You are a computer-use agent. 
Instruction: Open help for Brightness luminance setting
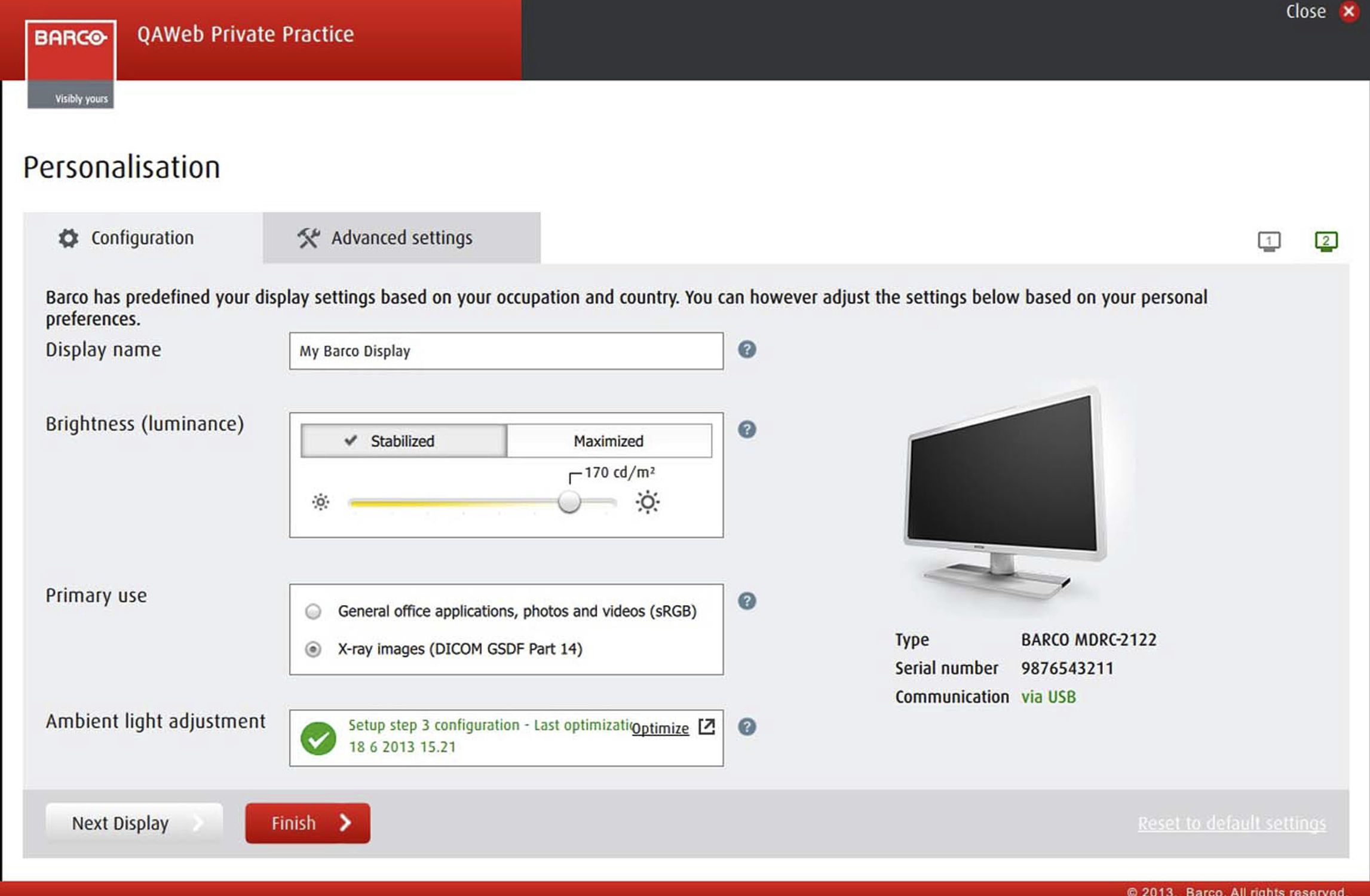(x=747, y=429)
